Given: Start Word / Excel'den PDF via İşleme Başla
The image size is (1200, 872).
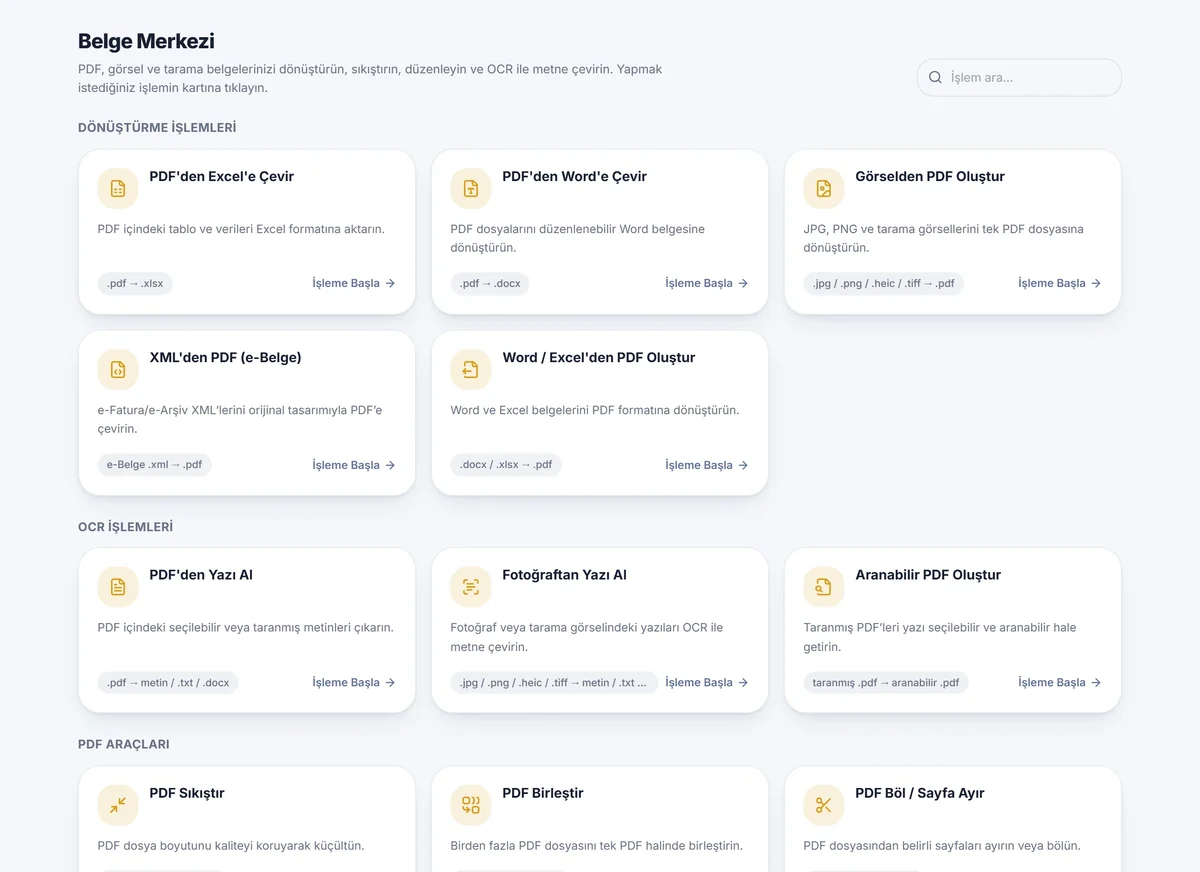Looking at the screenshot, I should (x=707, y=465).
